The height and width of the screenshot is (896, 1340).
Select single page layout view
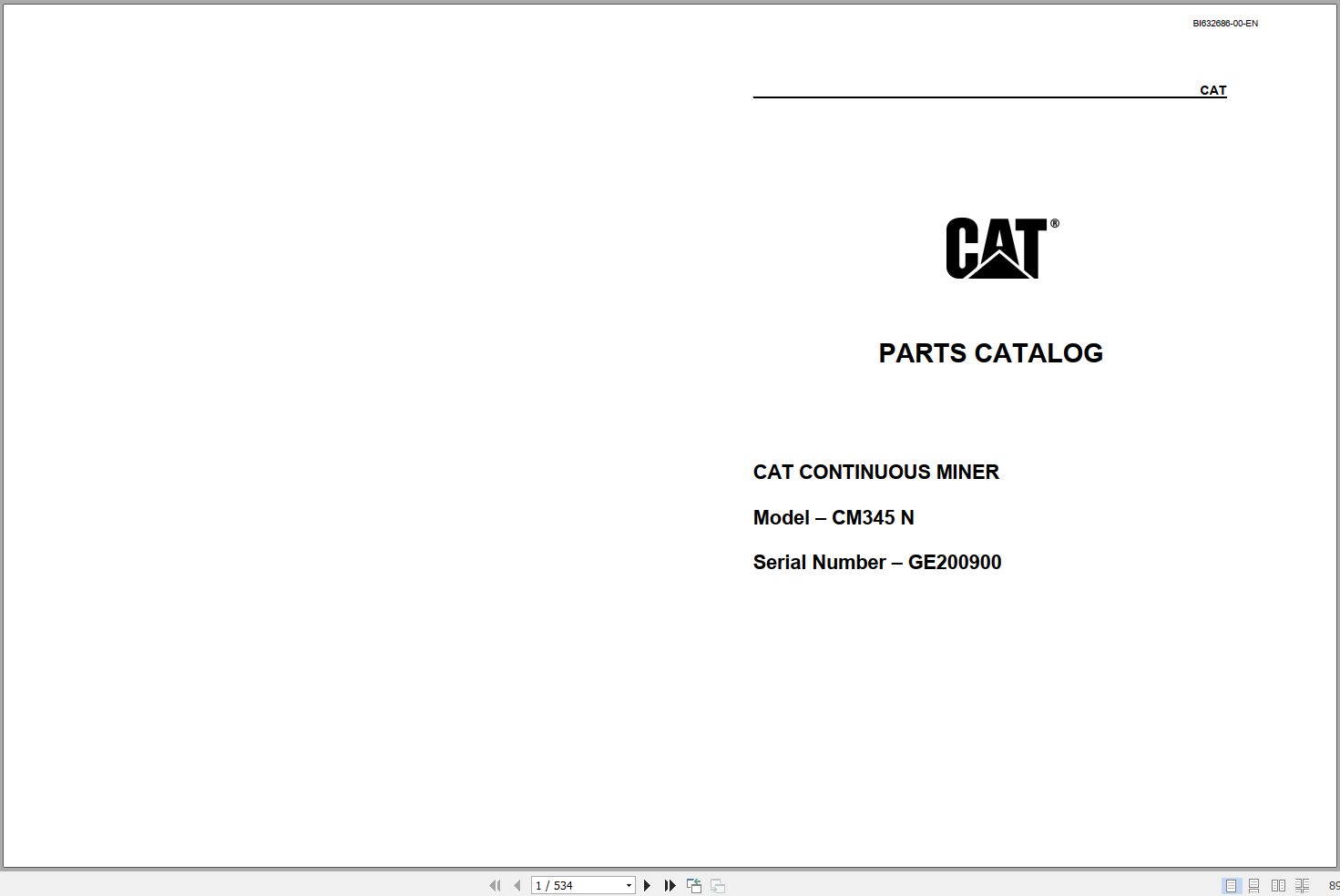(1231, 885)
